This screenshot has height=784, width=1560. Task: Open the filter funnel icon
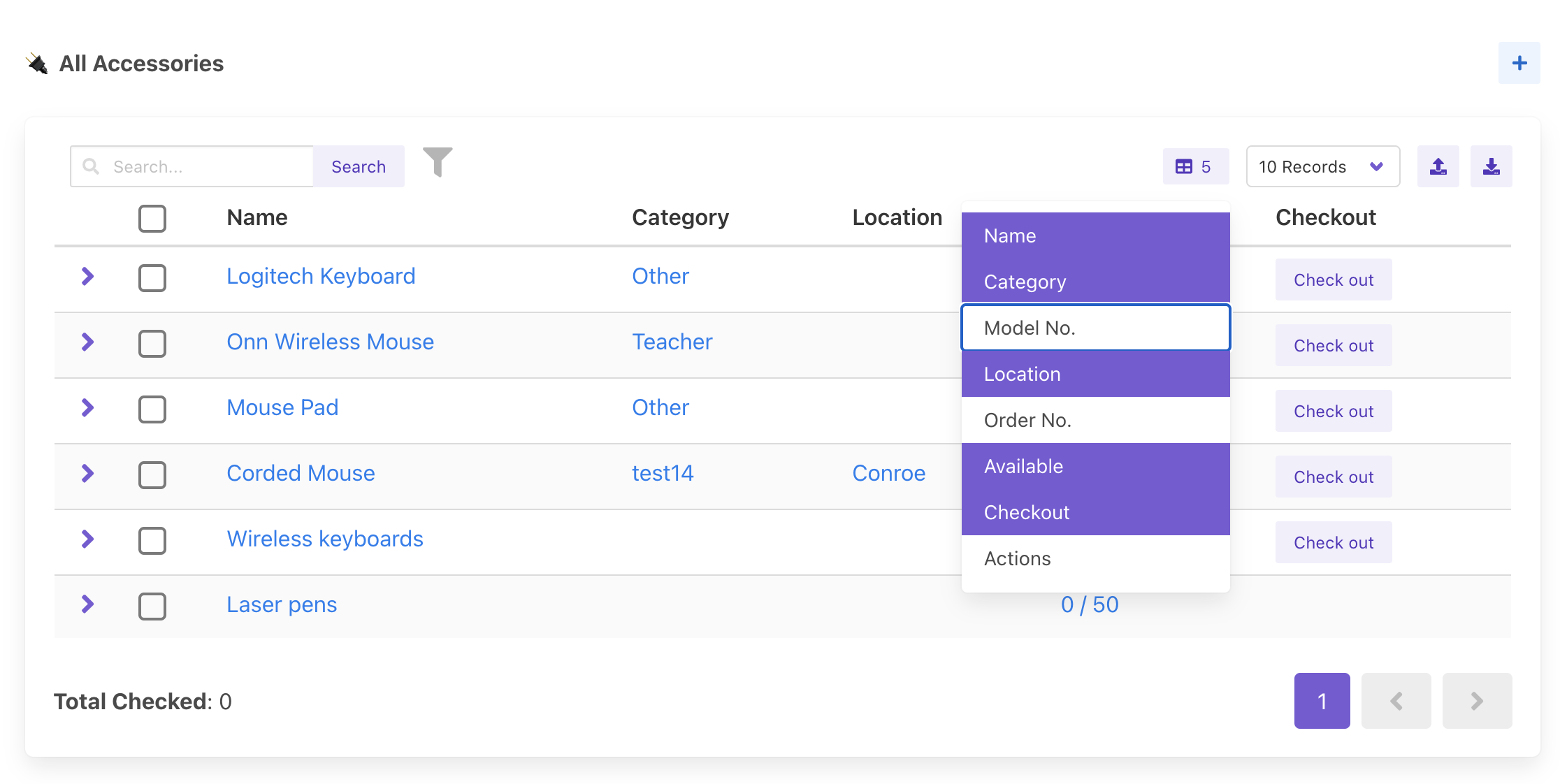[438, 163]
